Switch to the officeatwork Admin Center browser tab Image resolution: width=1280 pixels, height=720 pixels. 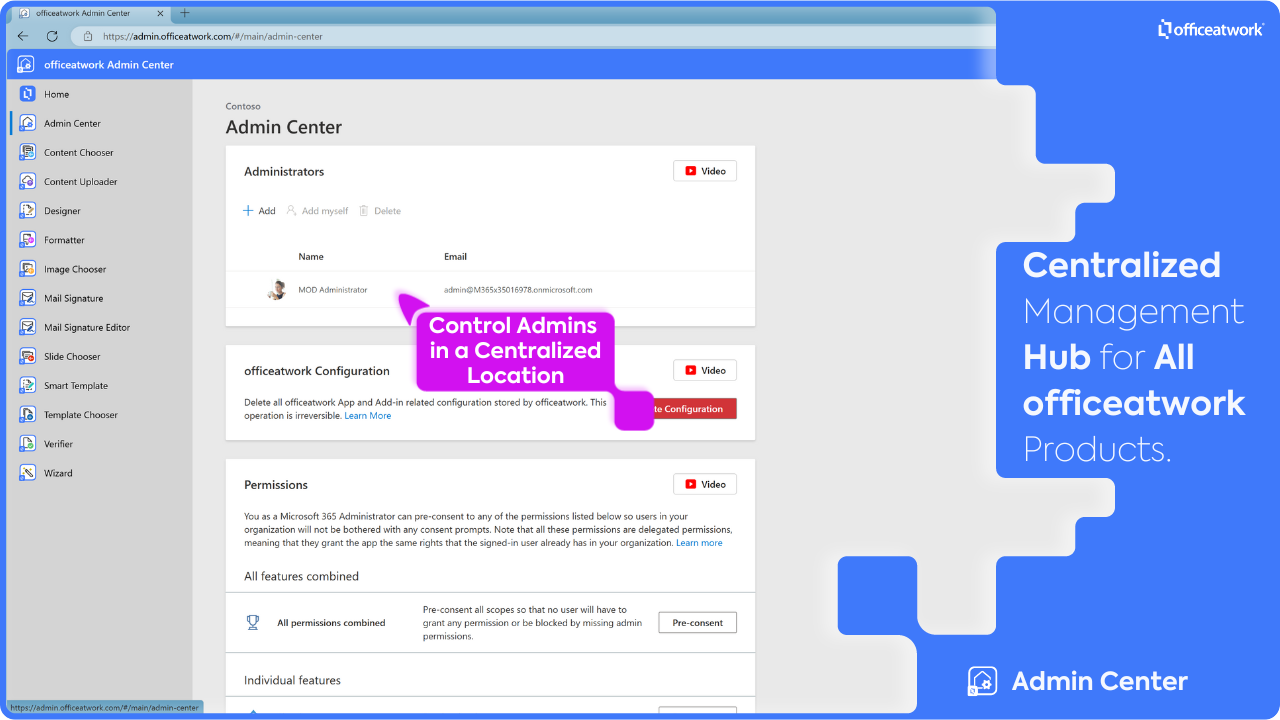[x=90, y=13]
